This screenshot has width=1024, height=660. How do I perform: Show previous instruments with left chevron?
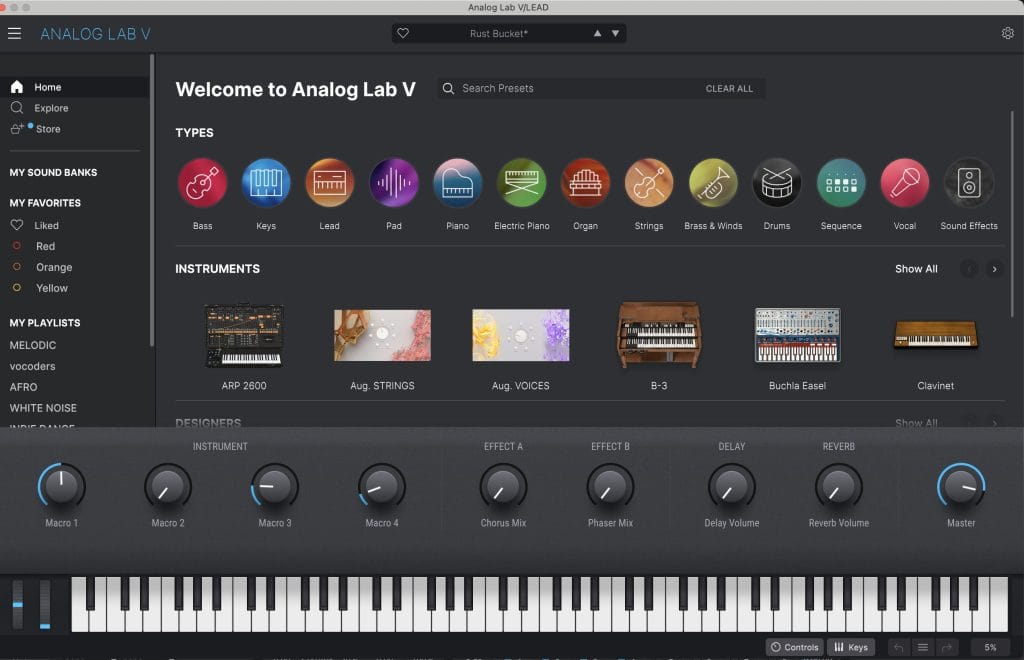[x=969, y=269]
